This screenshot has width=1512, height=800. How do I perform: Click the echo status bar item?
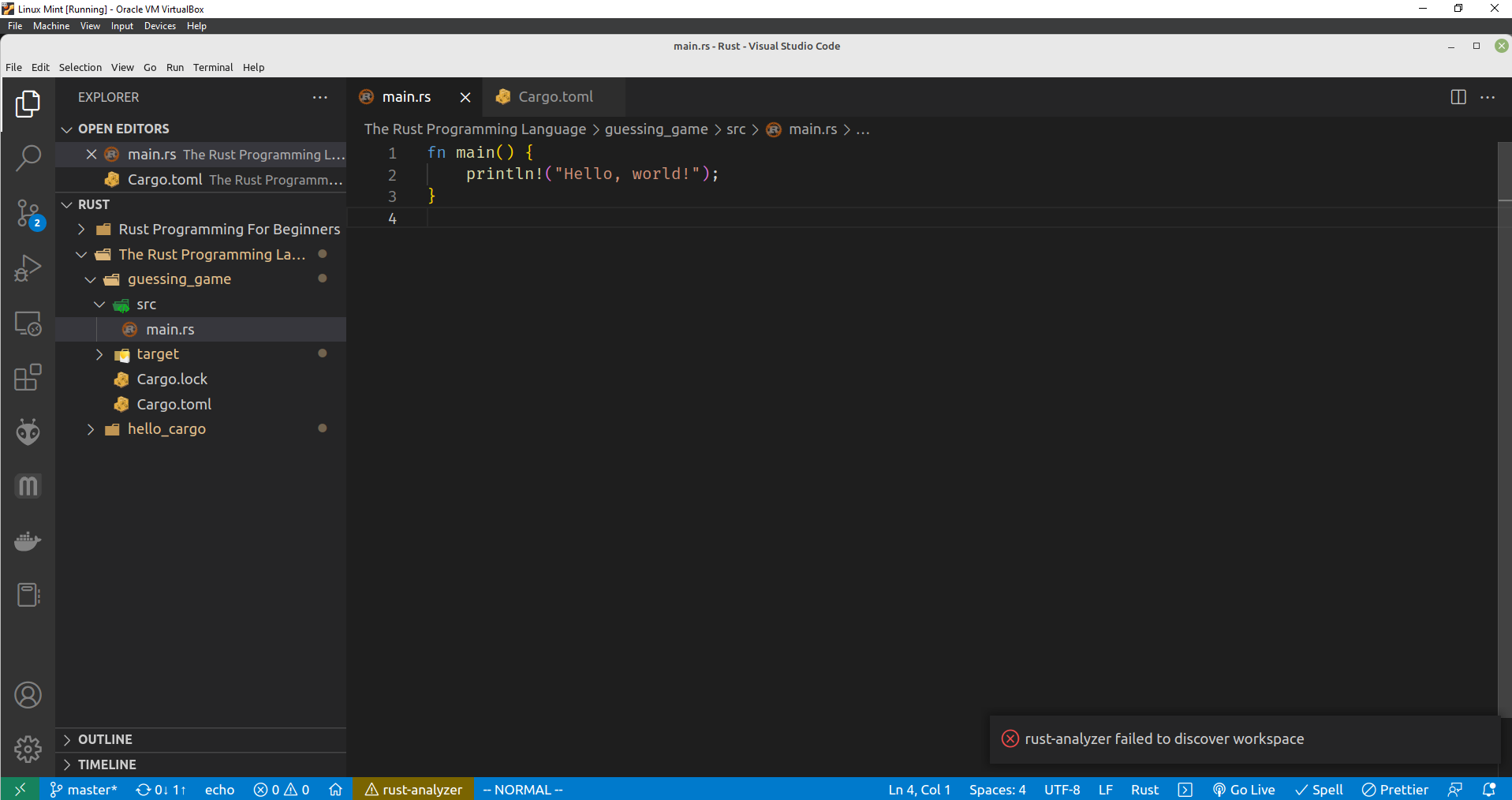[x=219, y=789]
